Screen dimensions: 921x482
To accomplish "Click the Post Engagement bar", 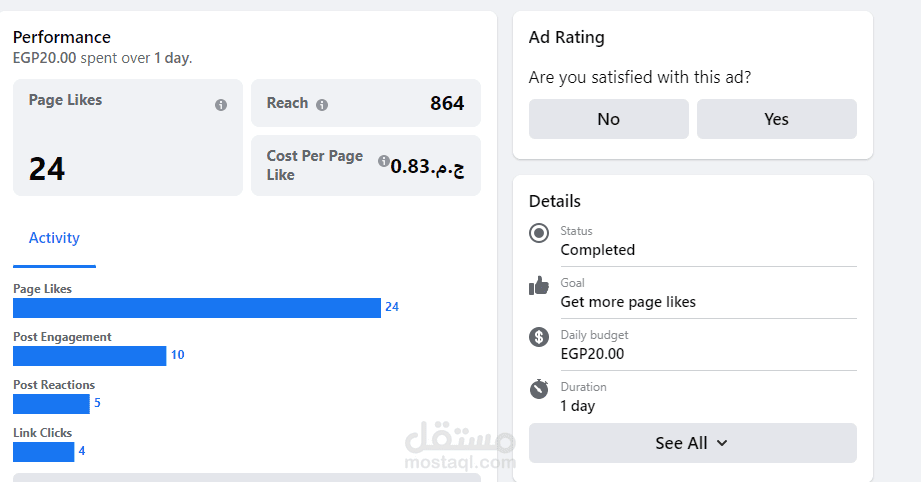I will 89,356.
